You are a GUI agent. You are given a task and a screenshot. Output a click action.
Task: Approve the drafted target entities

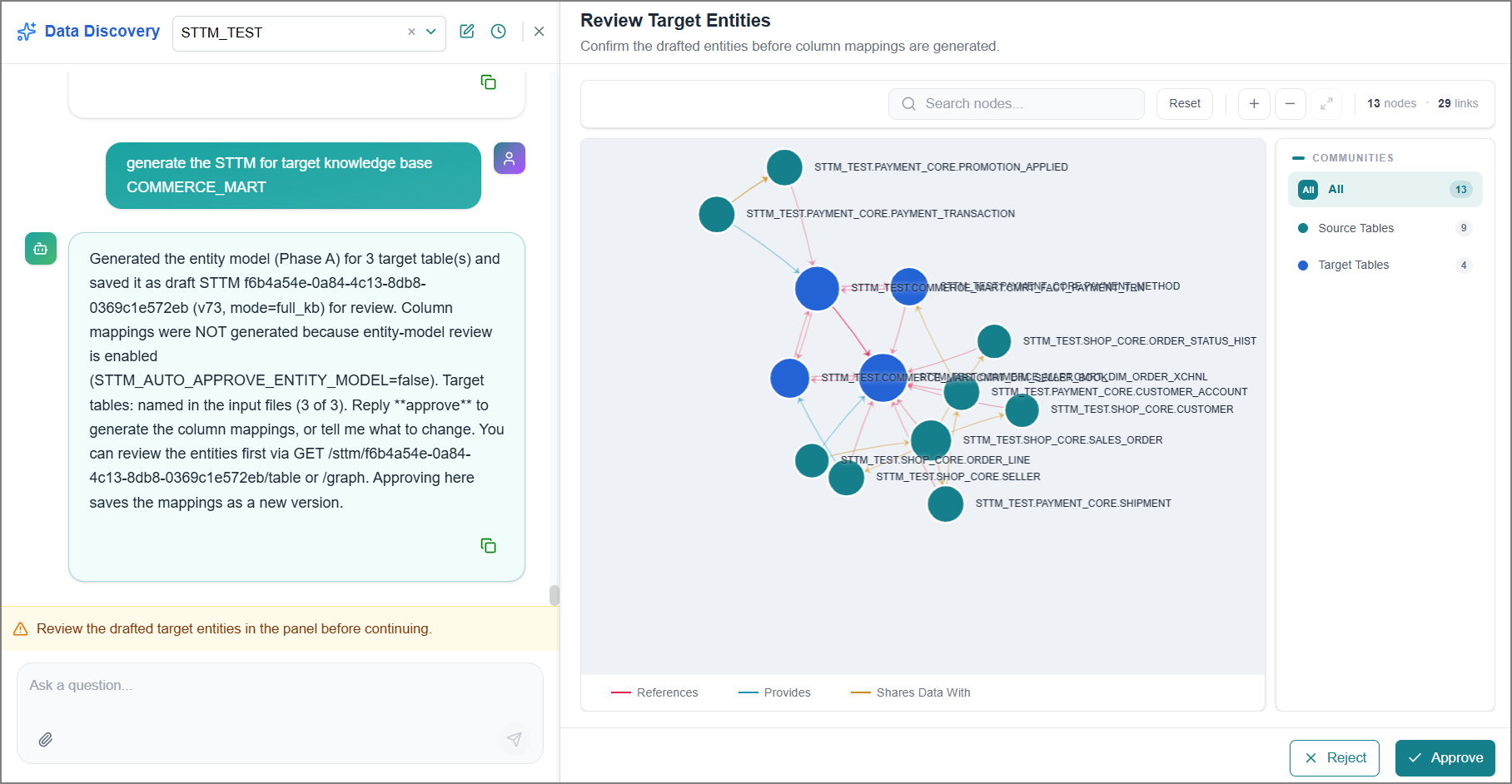[1445, 758]
